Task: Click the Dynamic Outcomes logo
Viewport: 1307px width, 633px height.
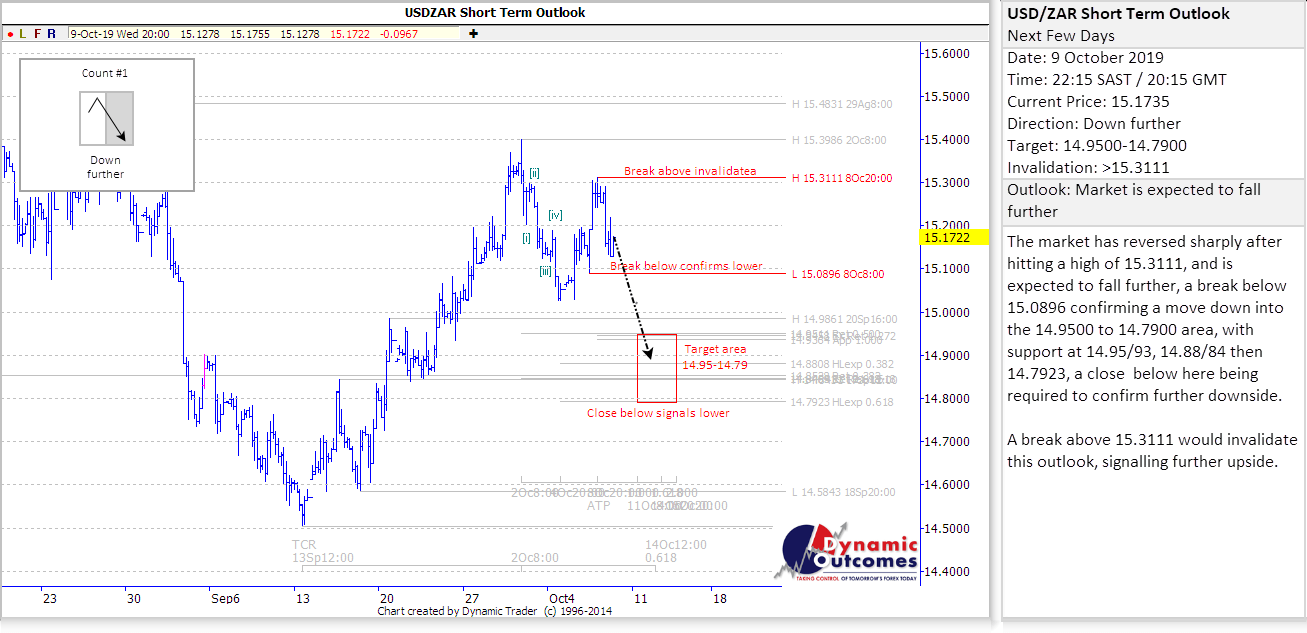Action: coord(847,551)
